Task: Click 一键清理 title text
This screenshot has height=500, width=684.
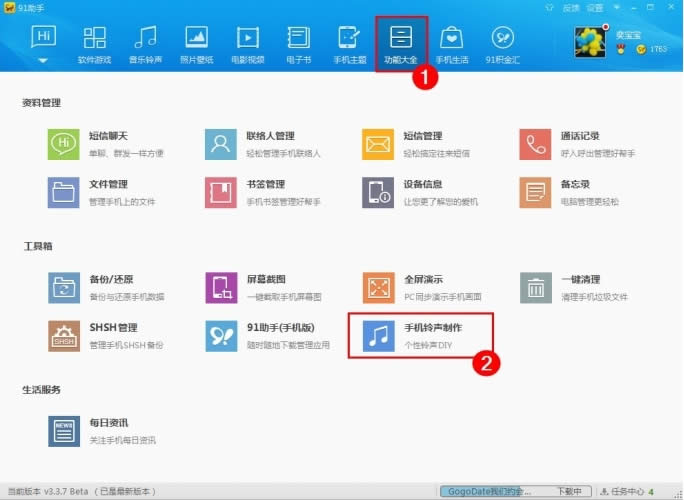Action: point(580,280)
